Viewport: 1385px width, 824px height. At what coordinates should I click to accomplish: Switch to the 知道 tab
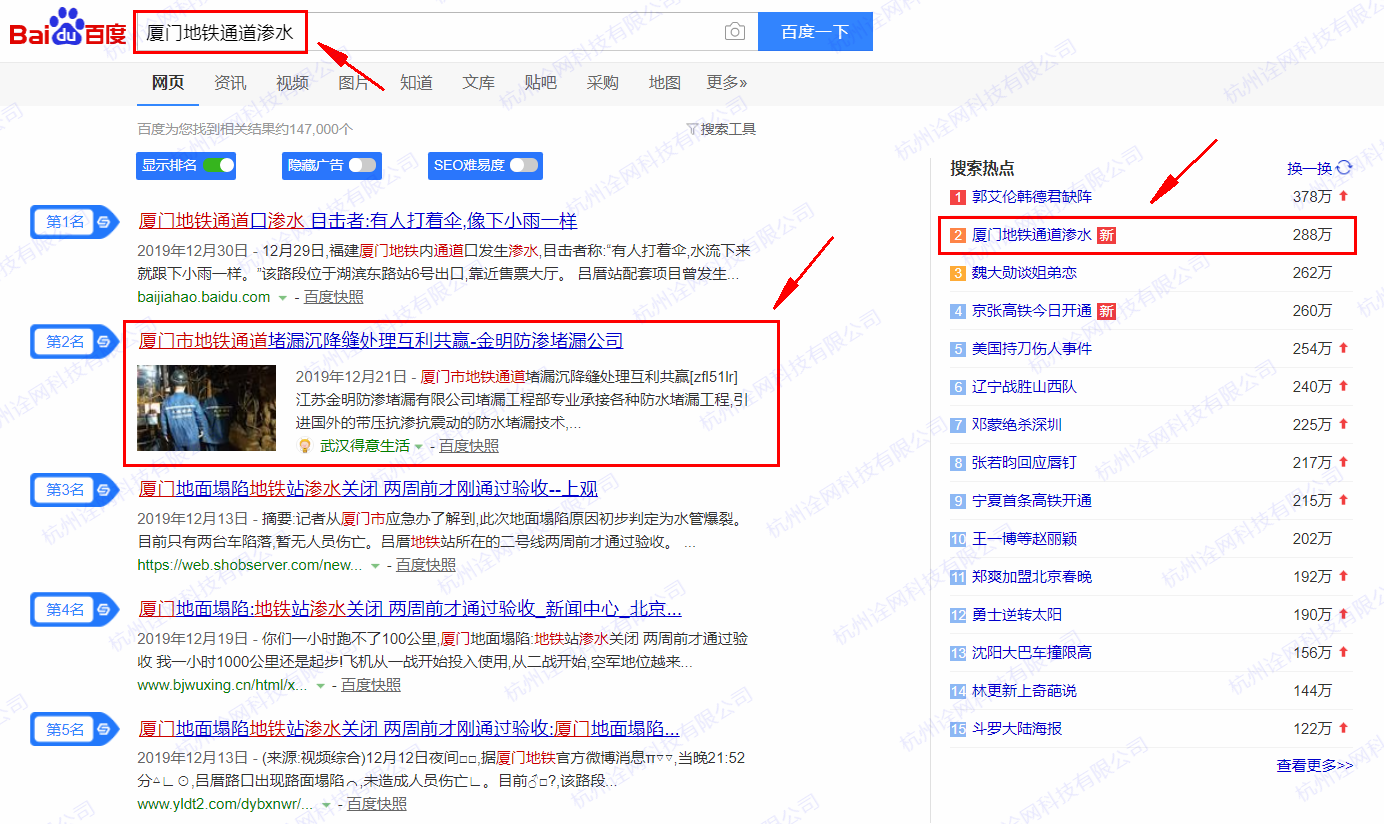click(416, 83)
